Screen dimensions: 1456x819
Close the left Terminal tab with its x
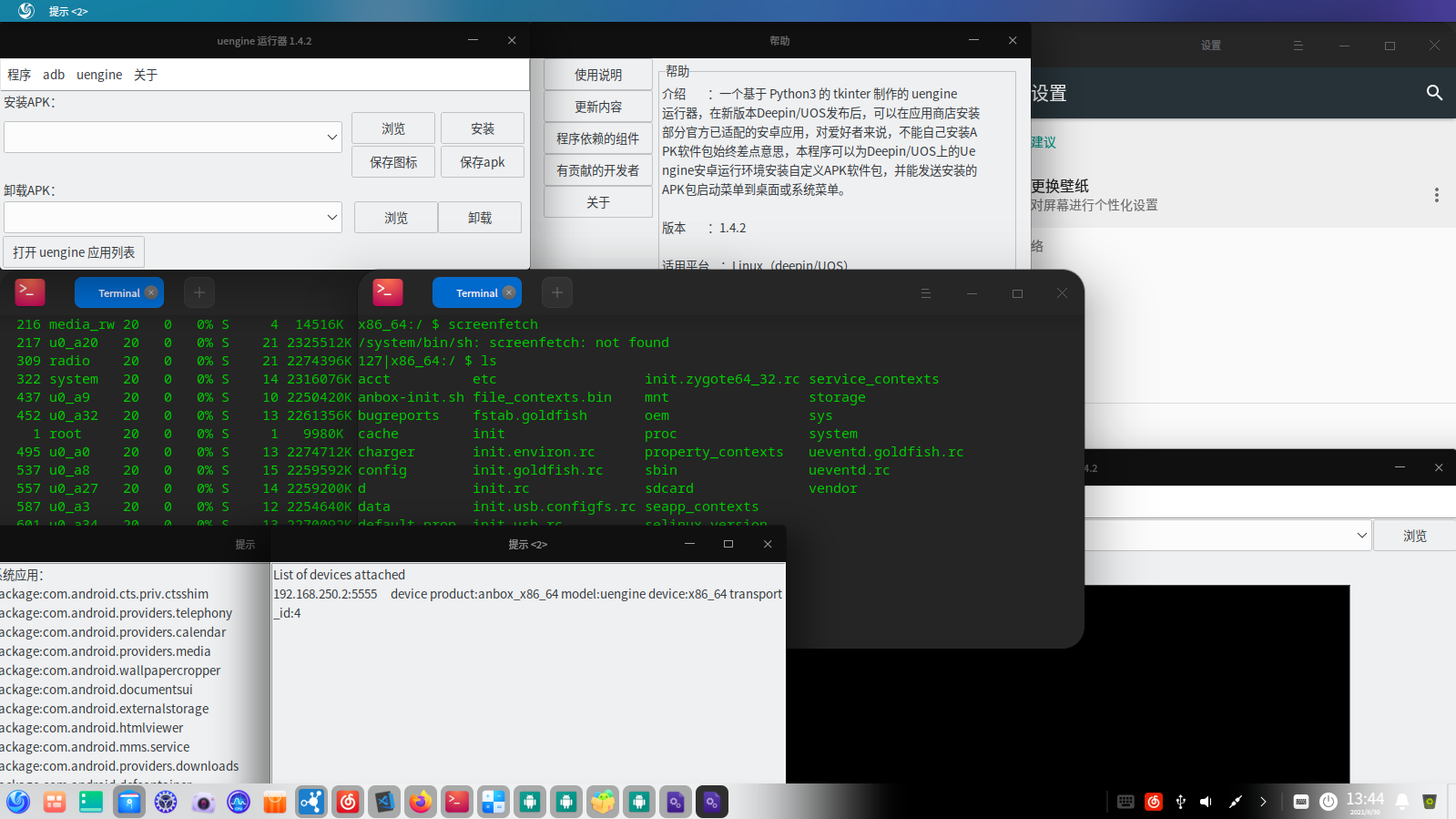pyautogui.click(x=151, y=292)
